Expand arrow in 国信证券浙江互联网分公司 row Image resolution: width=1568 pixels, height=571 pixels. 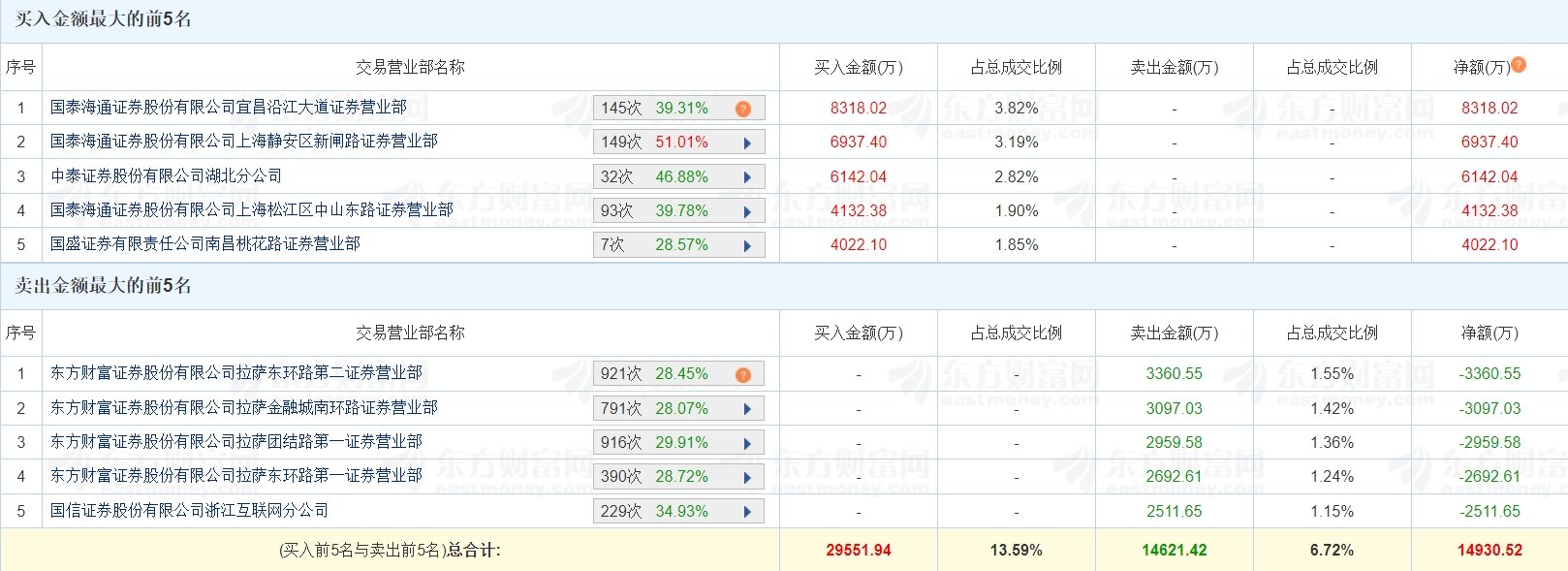point(747,512)
